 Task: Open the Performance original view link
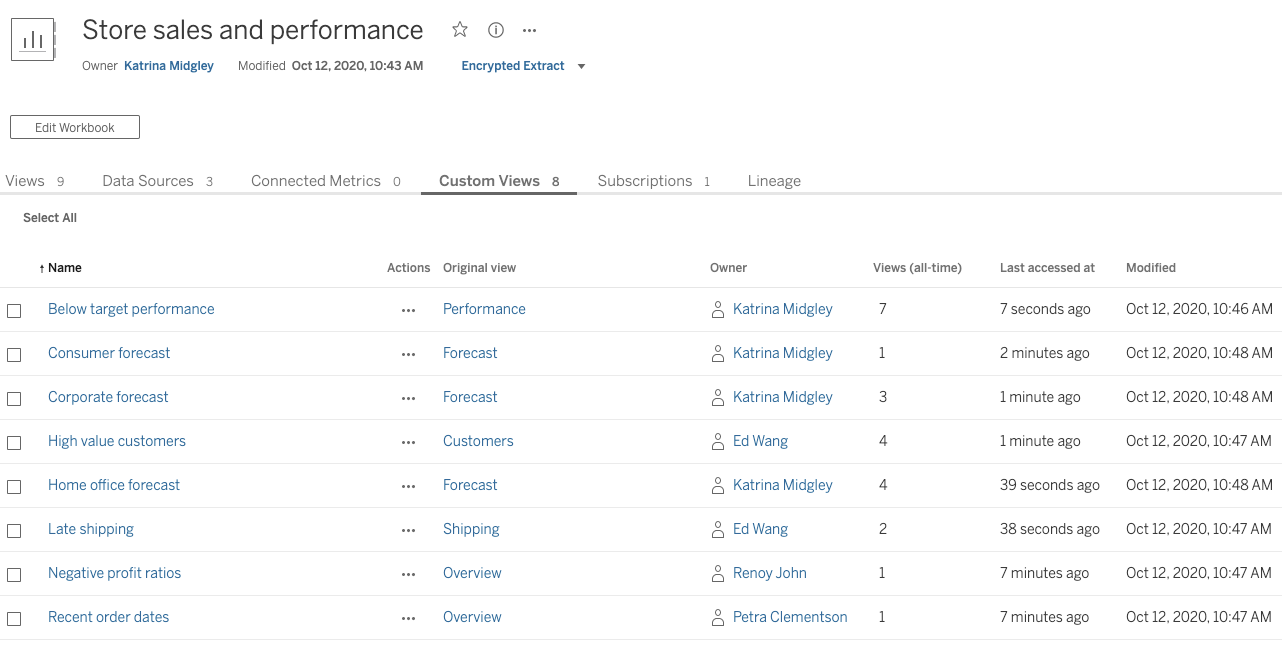tap(484, 309)
